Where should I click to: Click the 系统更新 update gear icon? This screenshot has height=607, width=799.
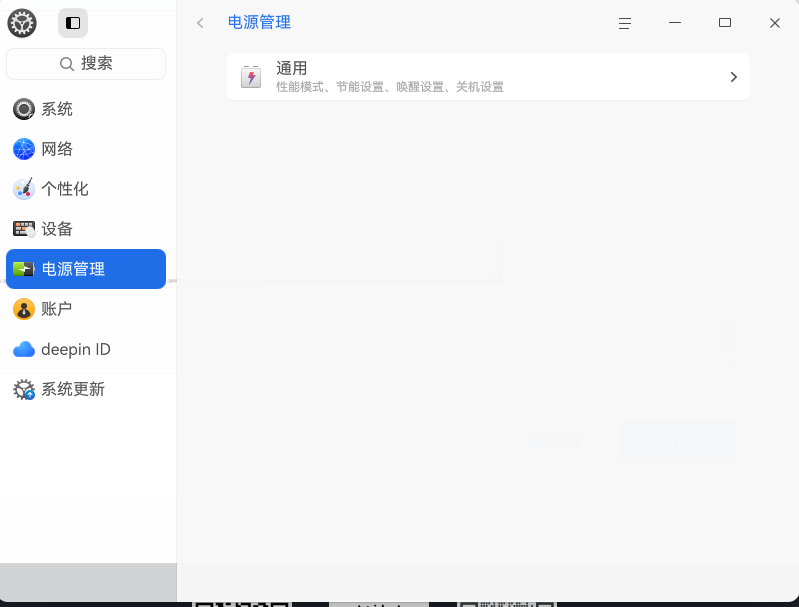tap(23, 389)
